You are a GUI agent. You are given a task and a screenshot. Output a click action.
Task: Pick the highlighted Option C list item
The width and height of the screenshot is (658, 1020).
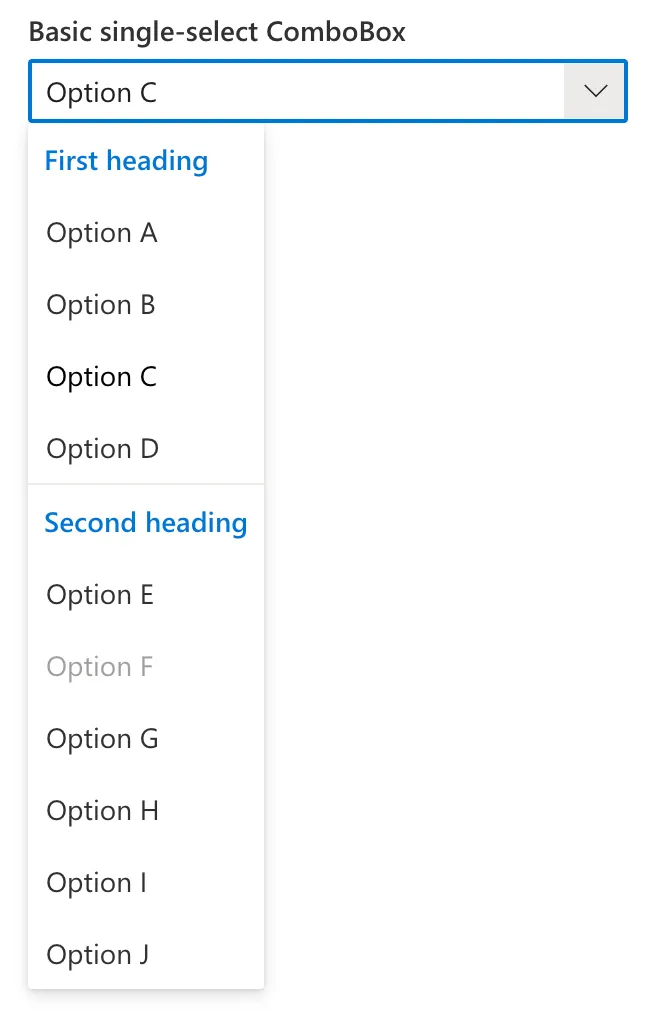(x=102, y=377)
